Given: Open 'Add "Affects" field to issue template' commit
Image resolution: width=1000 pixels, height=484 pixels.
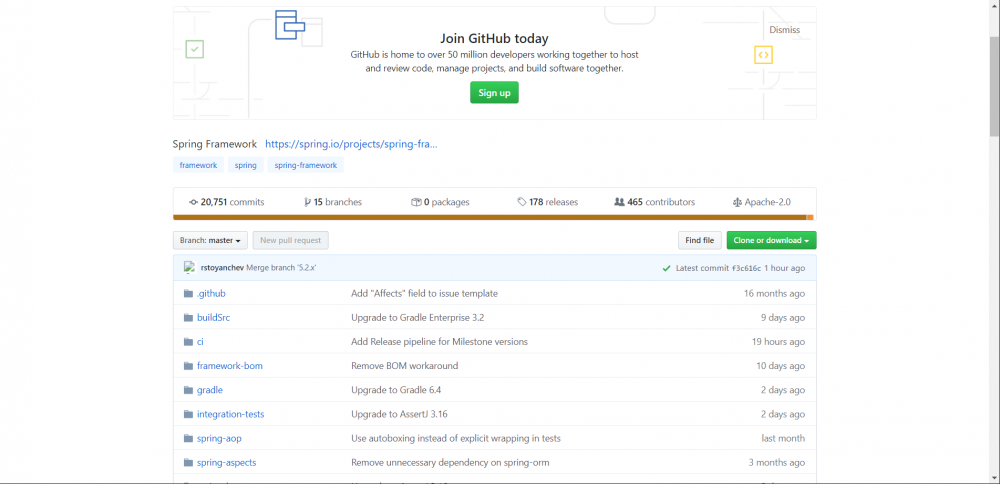Looking at the screenshot, I should tap(425, 293).
